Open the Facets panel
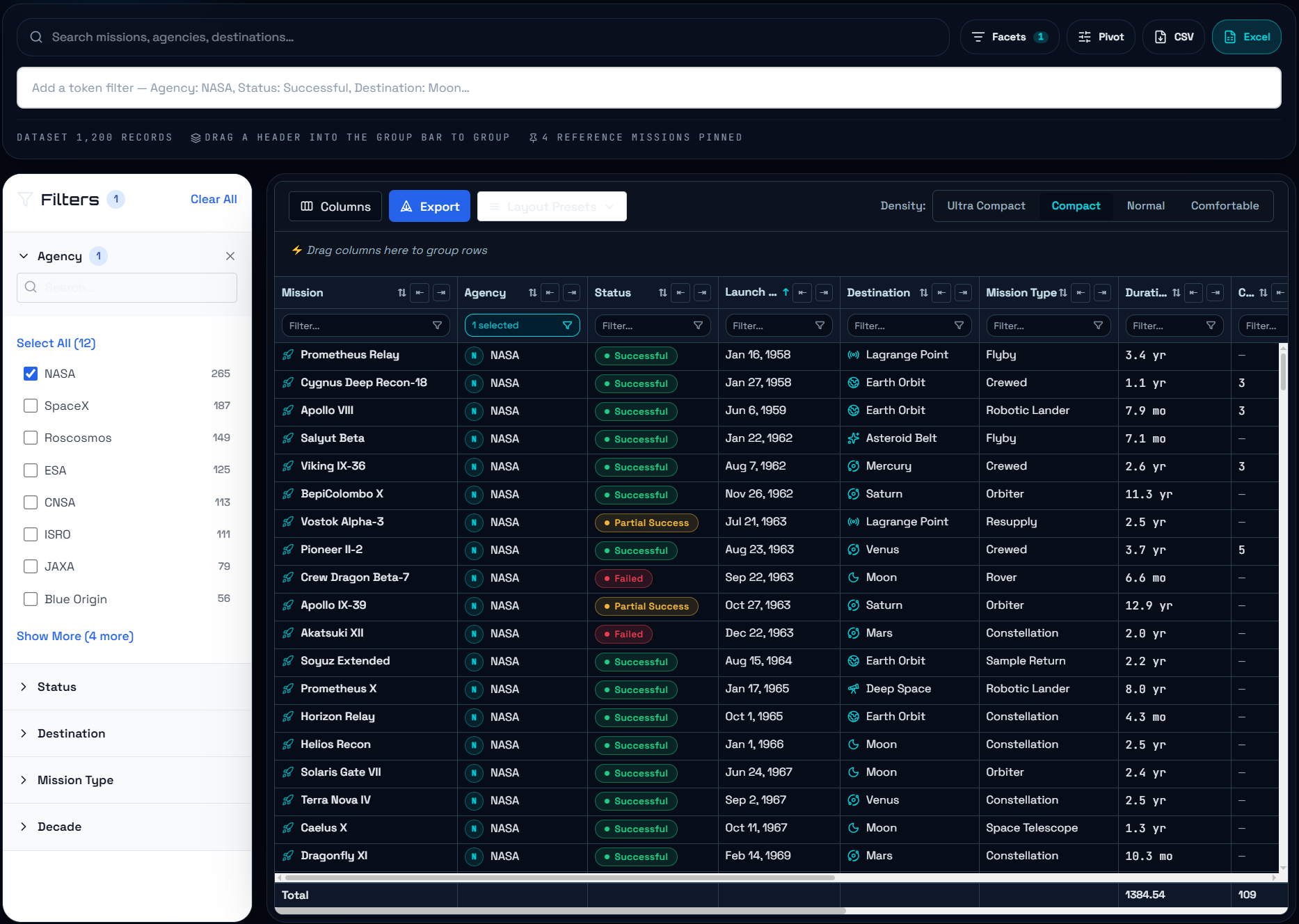Viewport: 1299px width, 924px height. (1010, 37)
